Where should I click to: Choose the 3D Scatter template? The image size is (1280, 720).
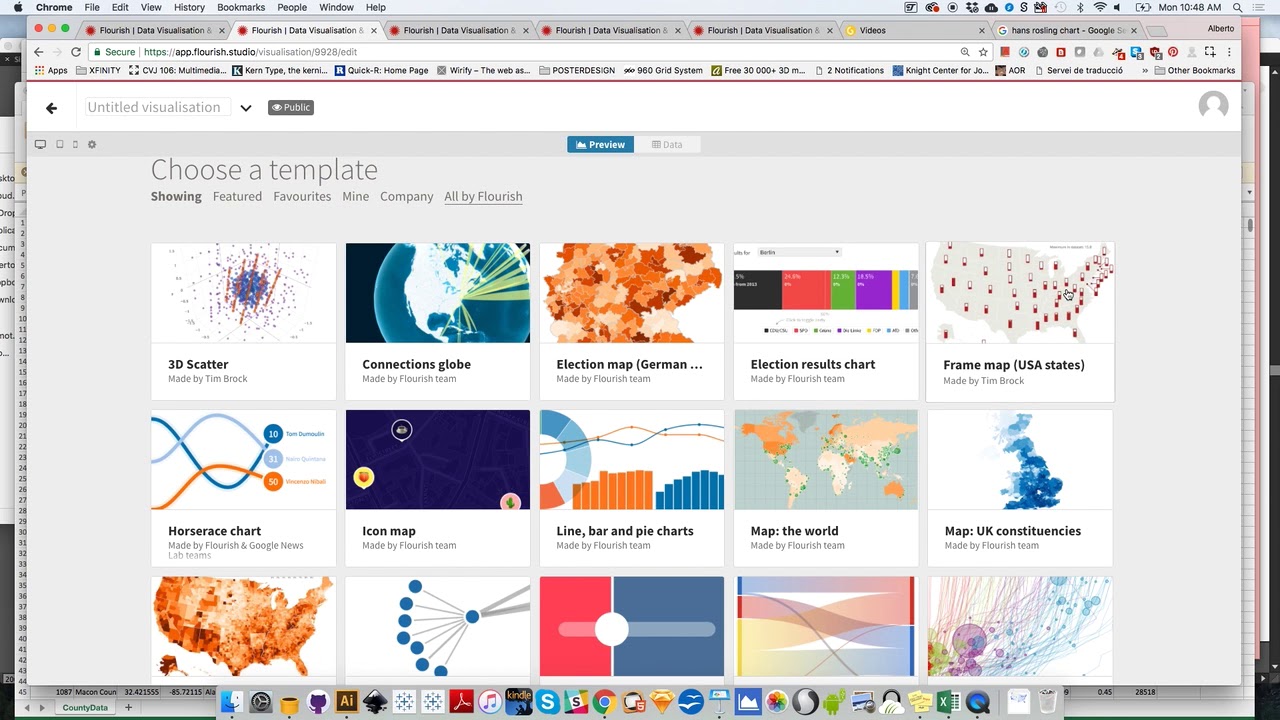[244, 321]
